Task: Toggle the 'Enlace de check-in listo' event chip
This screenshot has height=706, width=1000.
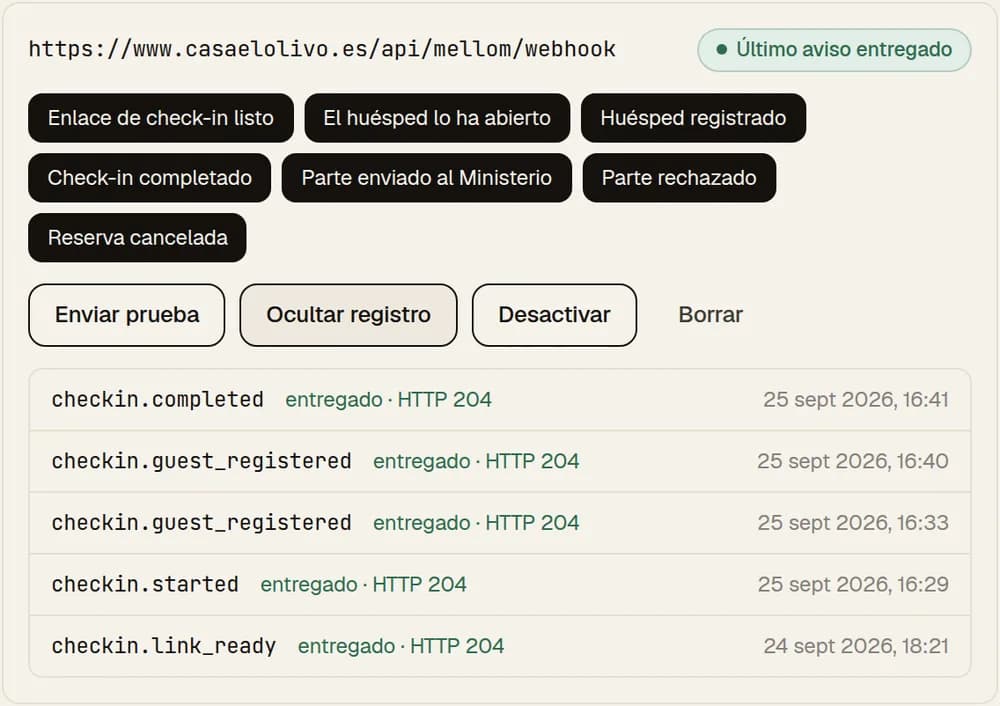Action: click(161, 118)
